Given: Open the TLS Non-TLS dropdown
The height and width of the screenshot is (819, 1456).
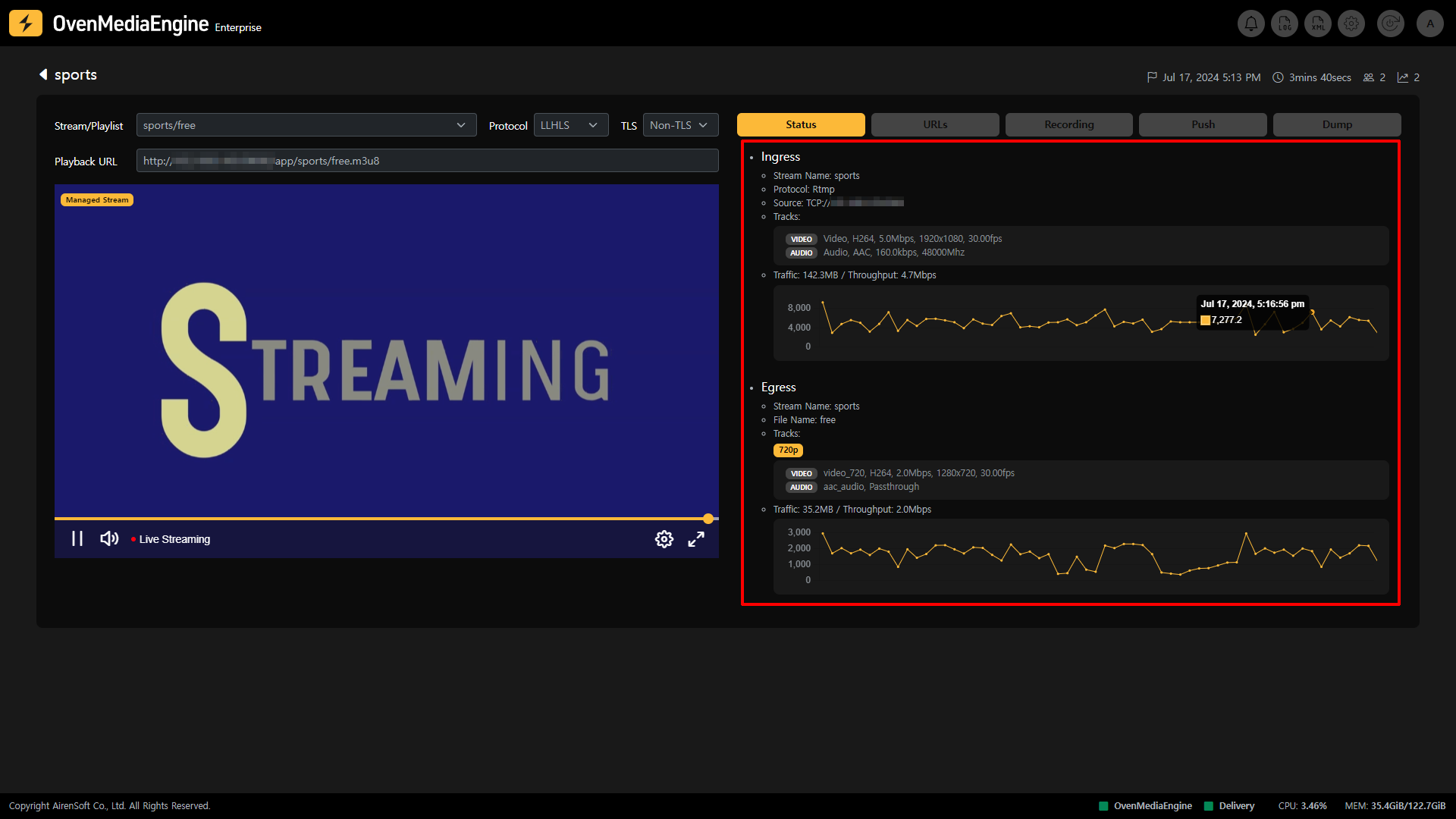Looking at the screenshot, I should click(x=680, y=125).
